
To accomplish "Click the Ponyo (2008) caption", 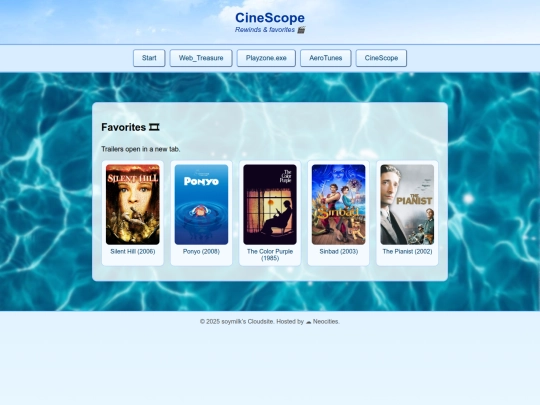I will pos(201,251).
